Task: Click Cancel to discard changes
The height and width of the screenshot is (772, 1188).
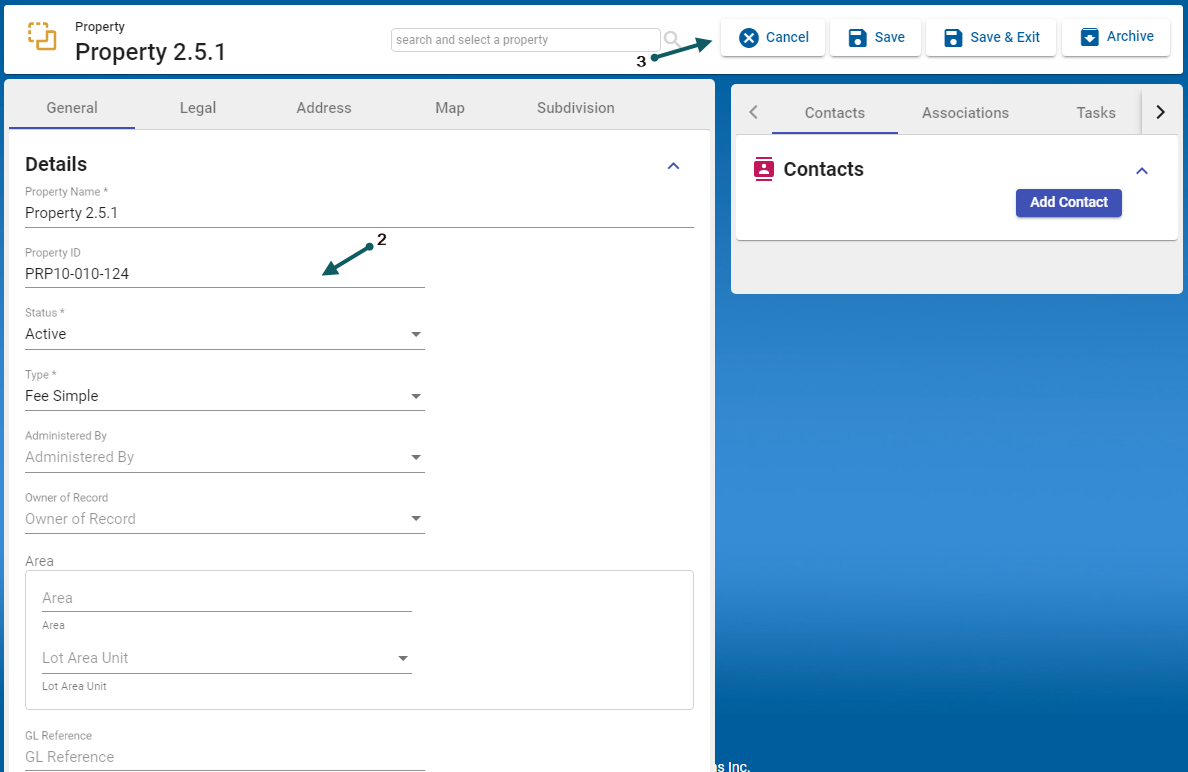Action: tap(773, 37)
